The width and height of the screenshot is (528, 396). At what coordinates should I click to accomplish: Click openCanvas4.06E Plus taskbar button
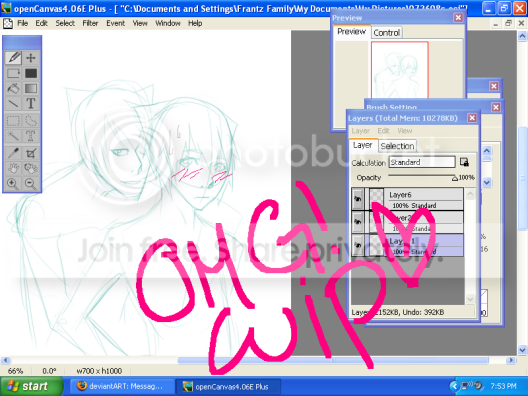point(228,386)
